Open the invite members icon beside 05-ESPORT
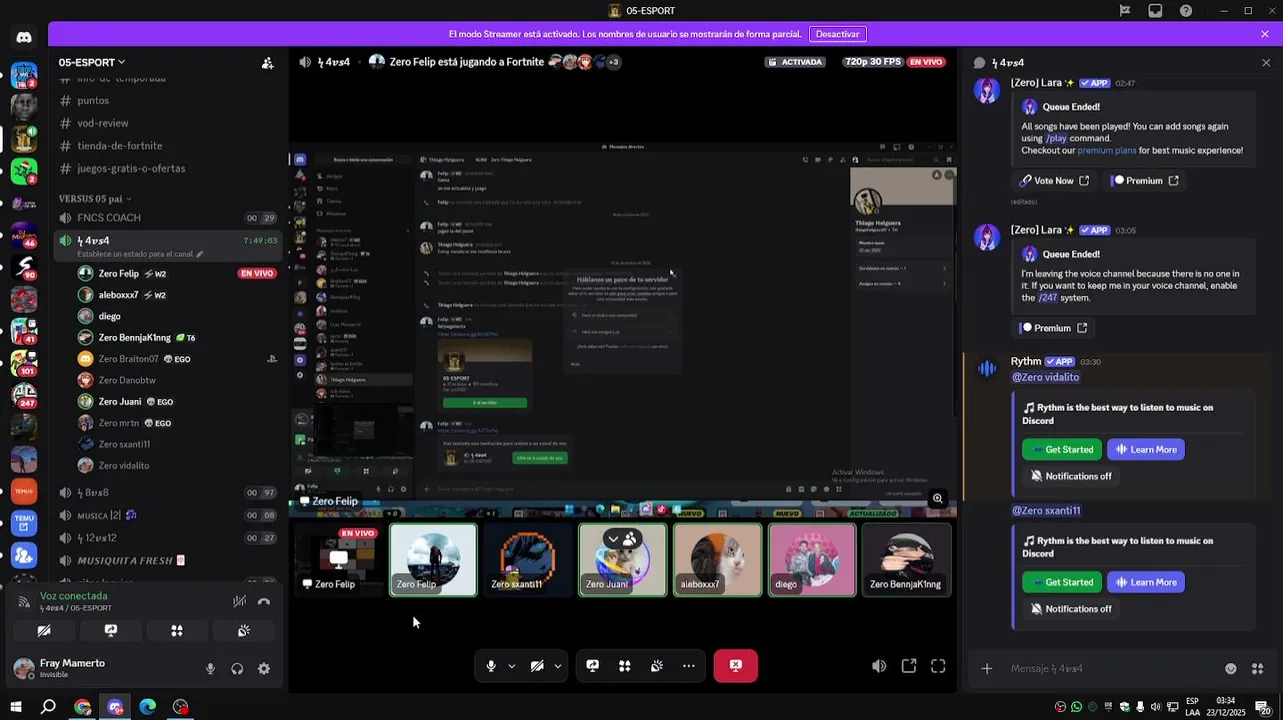Screen dimensions: 1283x720 pos(267,62)
